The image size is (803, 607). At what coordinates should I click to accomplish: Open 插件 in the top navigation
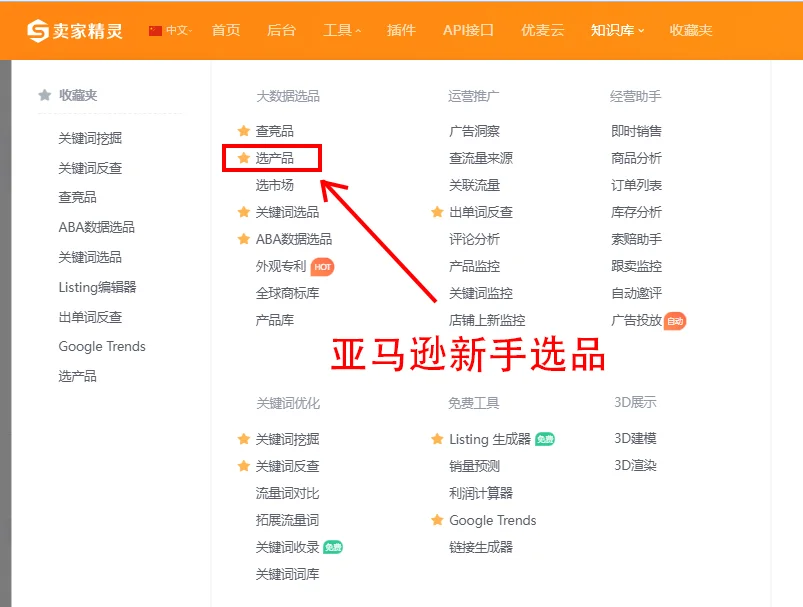coord(401,31)
